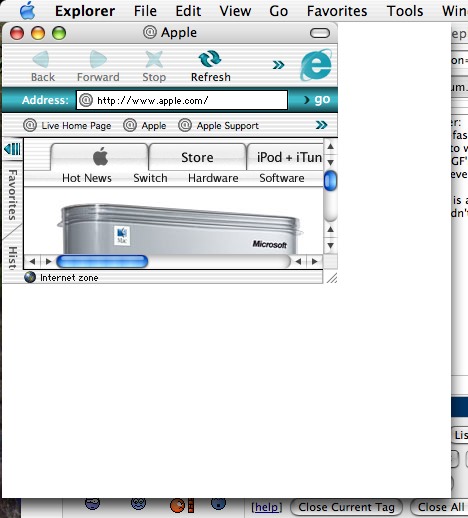Image resolution: width=468 pixels, height=518 pixels.
Task: Click the page icon inside the address field
Action: [x=86, y=100]
